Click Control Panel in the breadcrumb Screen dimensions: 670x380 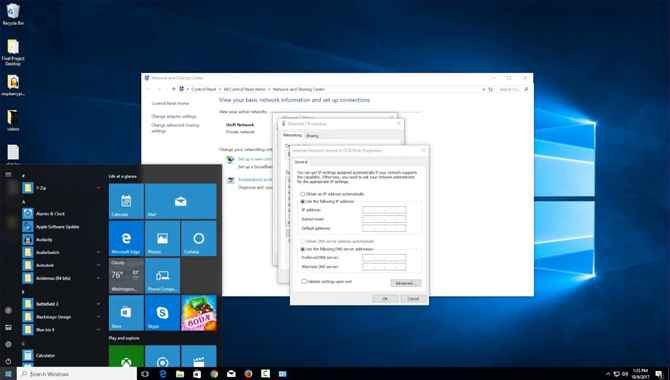(204, 89)
